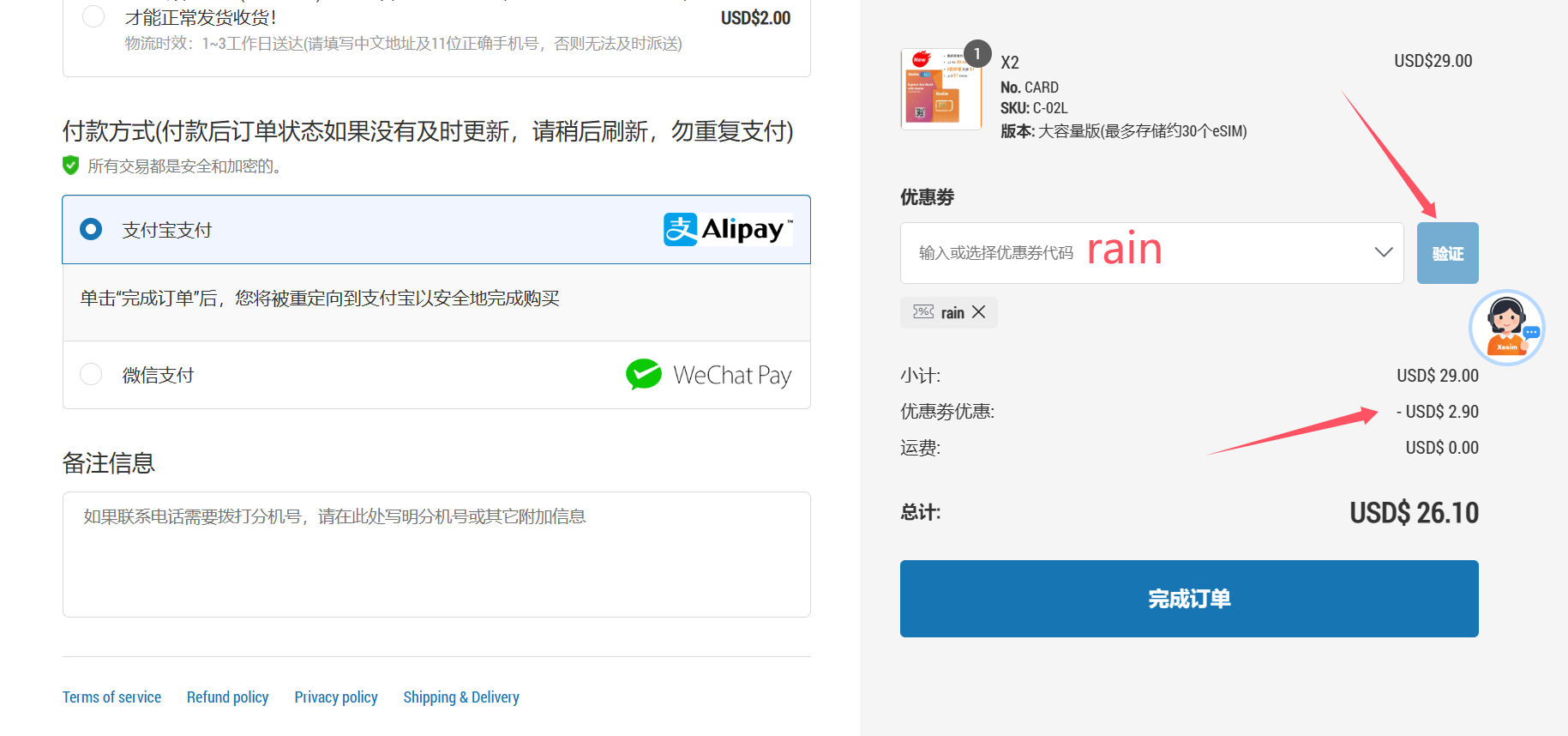The height and width of the screenshot is (736, 1568).
Task: Expand the coupon code dropdown arrow
Action: pos(1383,252)
